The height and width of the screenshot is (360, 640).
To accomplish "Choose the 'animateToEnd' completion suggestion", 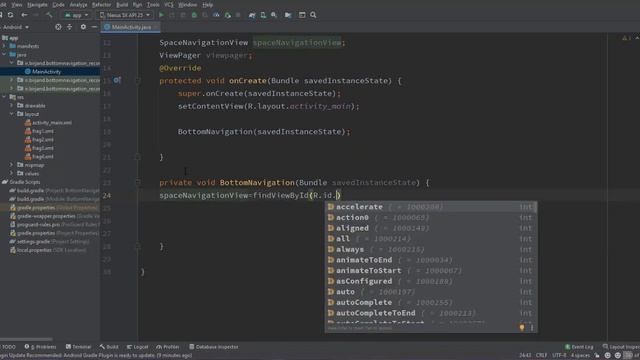I will [431, 260].
